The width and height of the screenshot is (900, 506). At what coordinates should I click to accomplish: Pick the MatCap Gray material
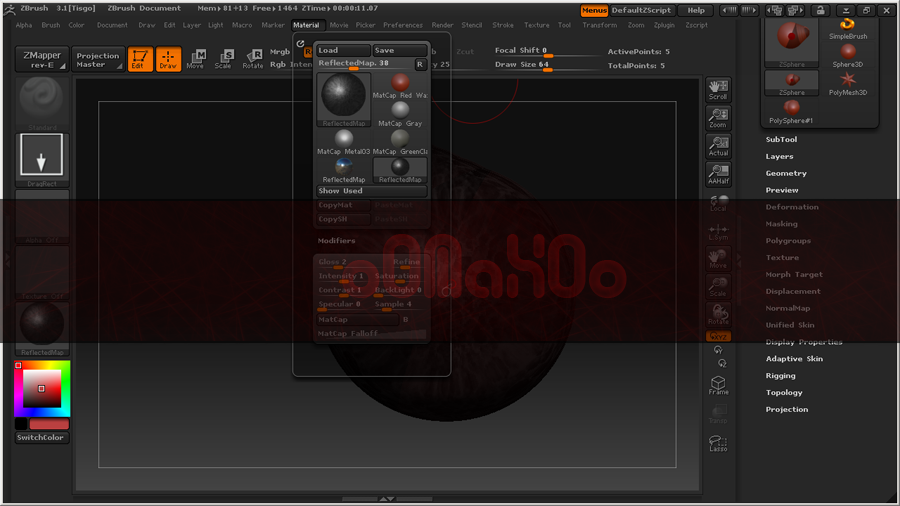[x=400, y=114]
